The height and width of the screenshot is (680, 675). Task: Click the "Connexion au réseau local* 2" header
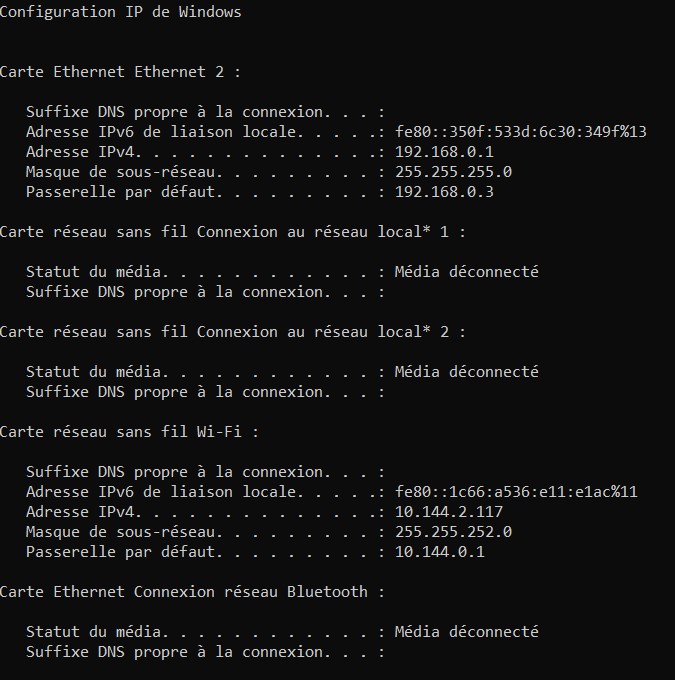tap(232, 332)
